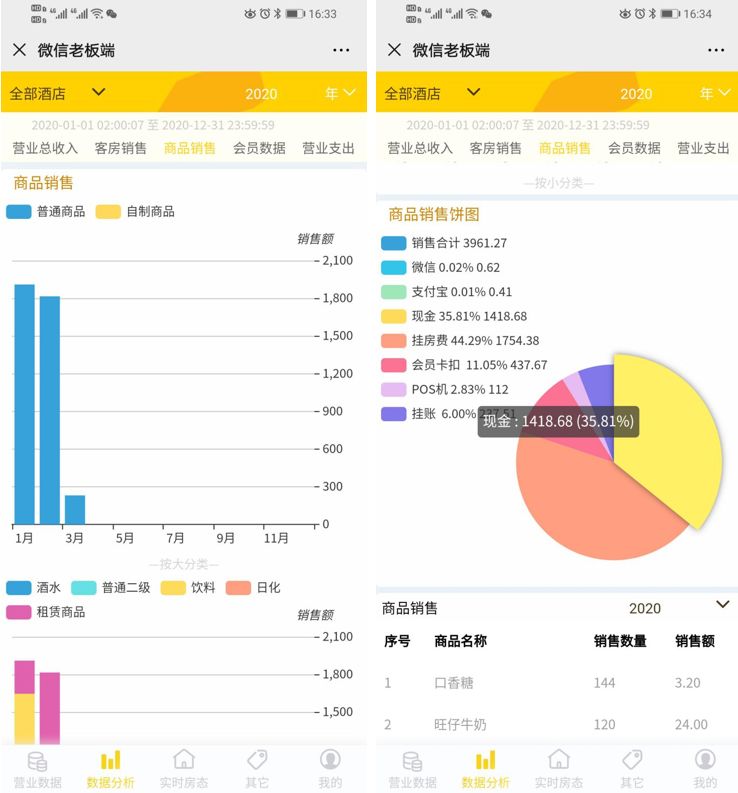Tap the Wi-Fi icon in right status bar

471,14
